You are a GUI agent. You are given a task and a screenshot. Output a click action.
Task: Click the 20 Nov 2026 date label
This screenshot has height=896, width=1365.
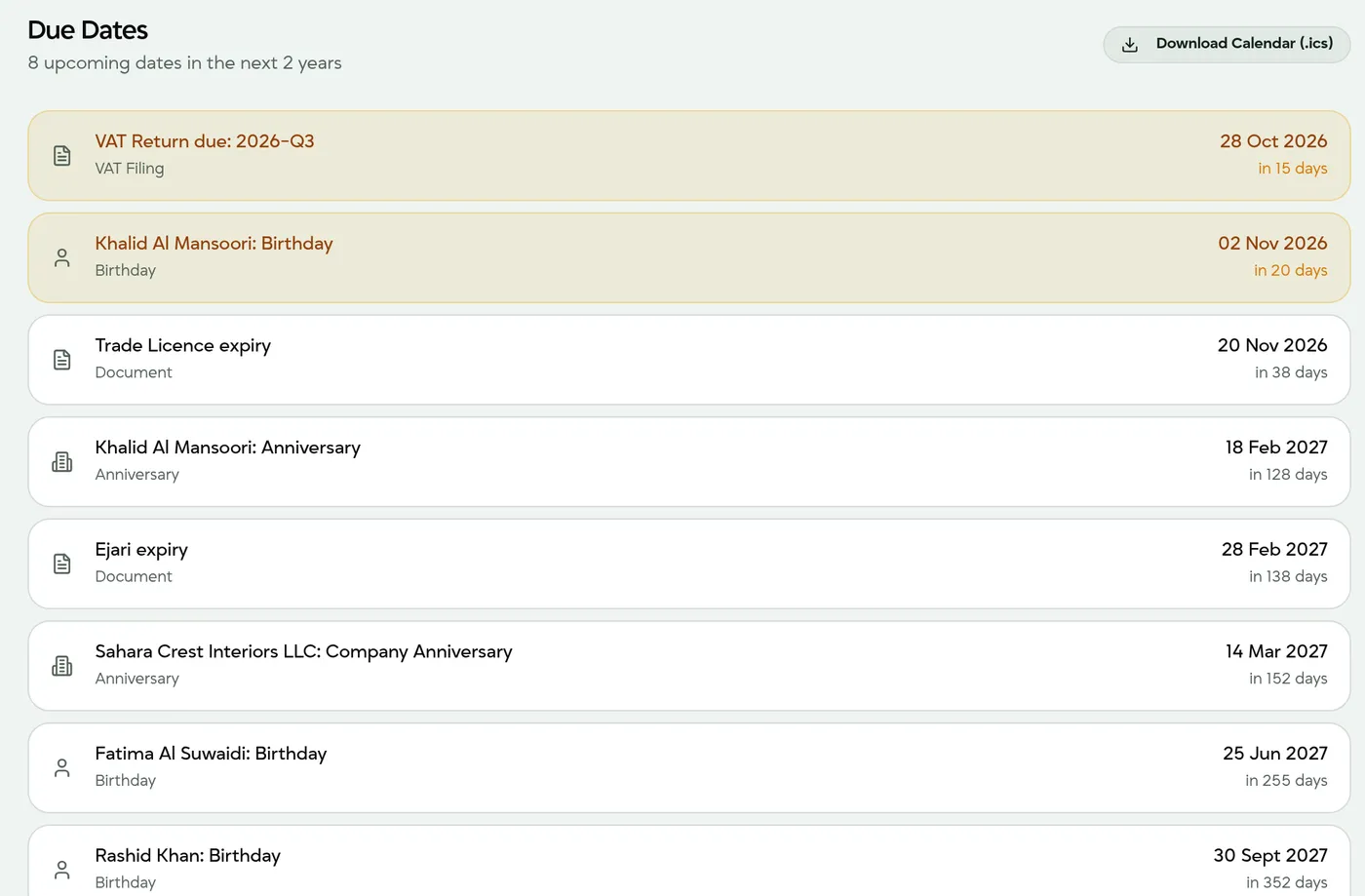tap(1272, 345)
